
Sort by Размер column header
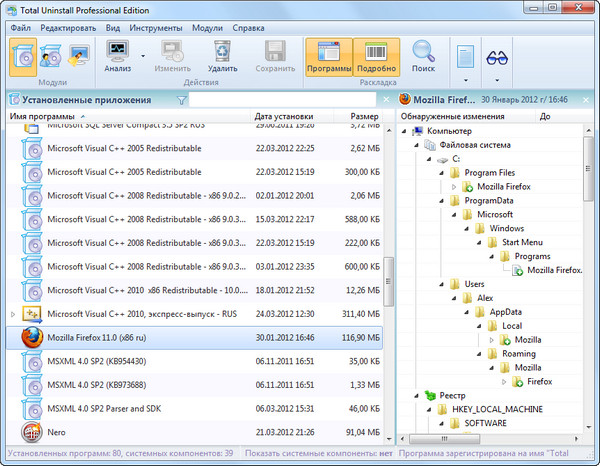point(363,117)
